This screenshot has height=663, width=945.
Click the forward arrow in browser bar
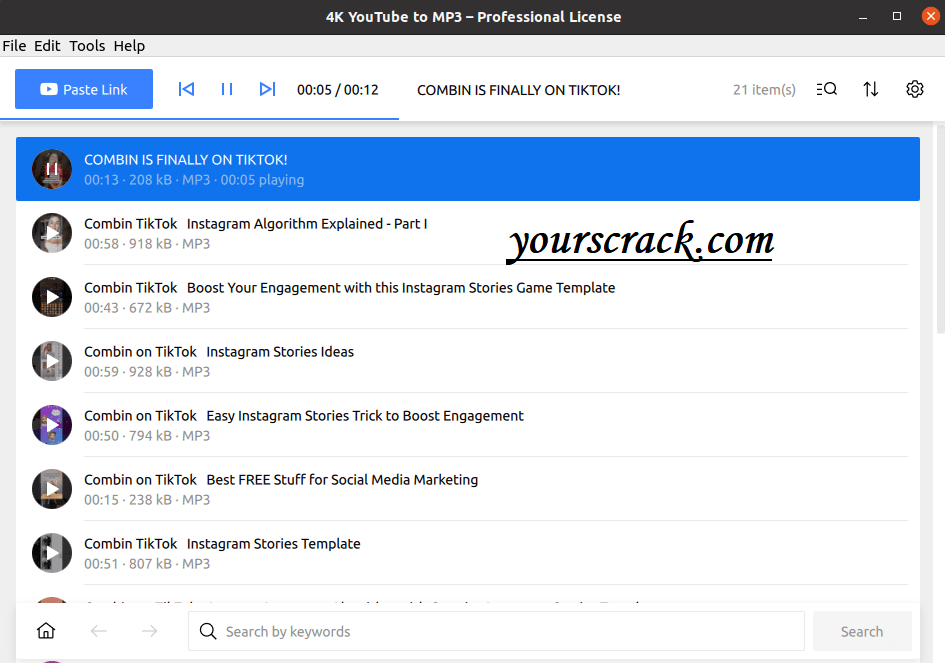[x=149, y=631]
